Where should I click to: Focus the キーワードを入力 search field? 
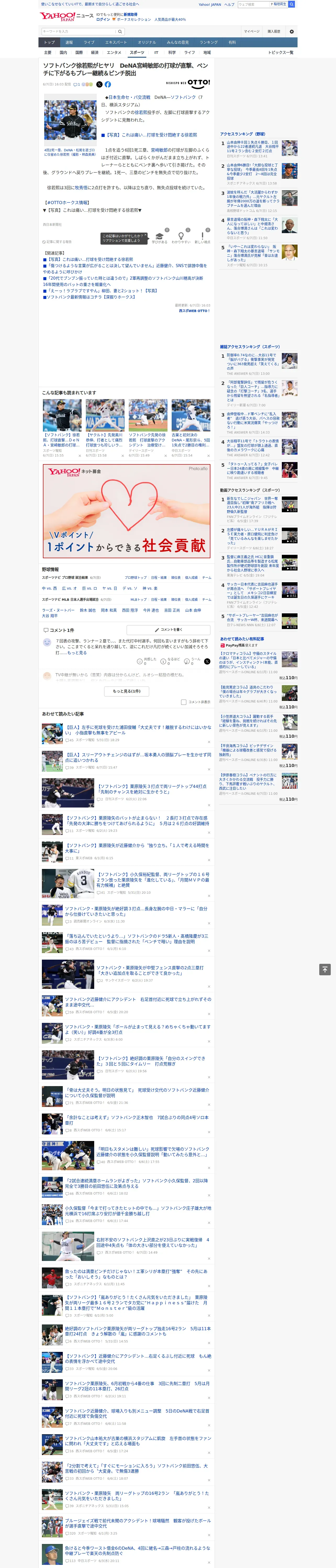tap(79, 32)
